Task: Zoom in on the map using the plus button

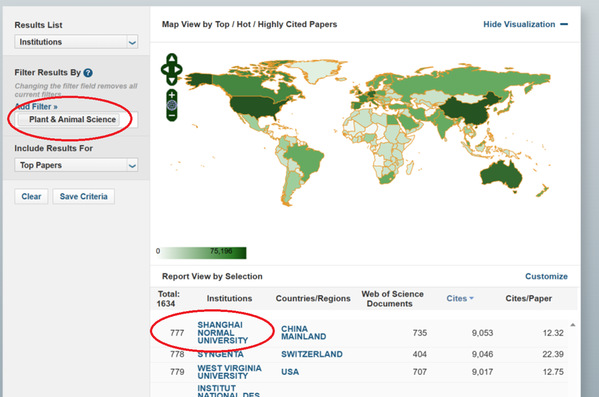Action: [x=172, y=95]
